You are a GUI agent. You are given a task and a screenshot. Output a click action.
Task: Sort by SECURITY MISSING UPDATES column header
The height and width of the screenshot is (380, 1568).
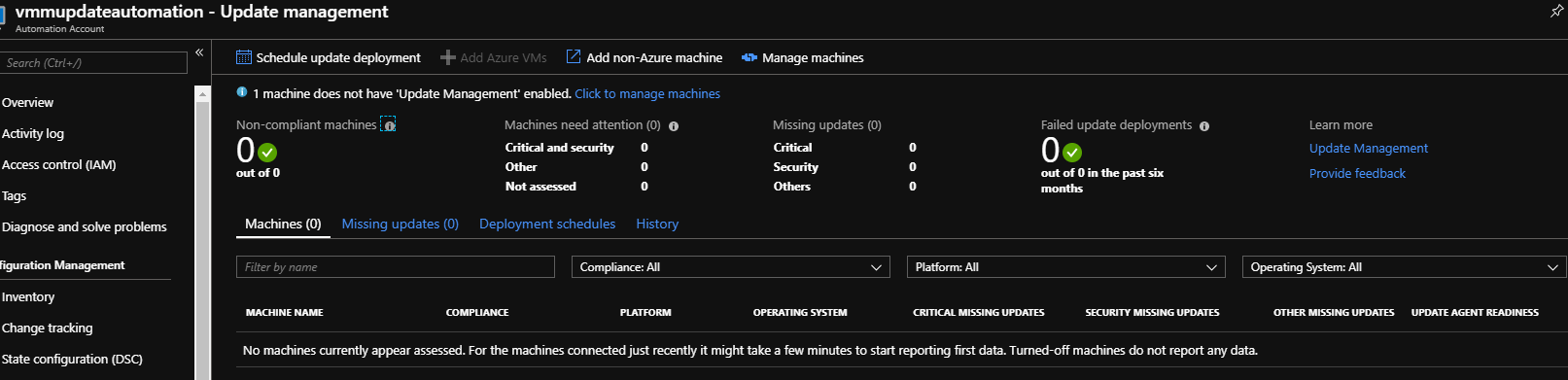[1152, 313]
